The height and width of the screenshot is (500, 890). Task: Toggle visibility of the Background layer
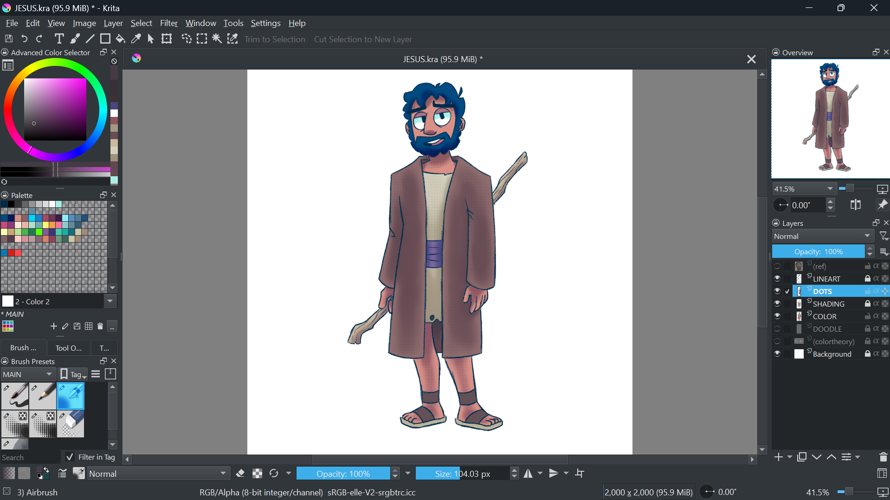point(777,354)
